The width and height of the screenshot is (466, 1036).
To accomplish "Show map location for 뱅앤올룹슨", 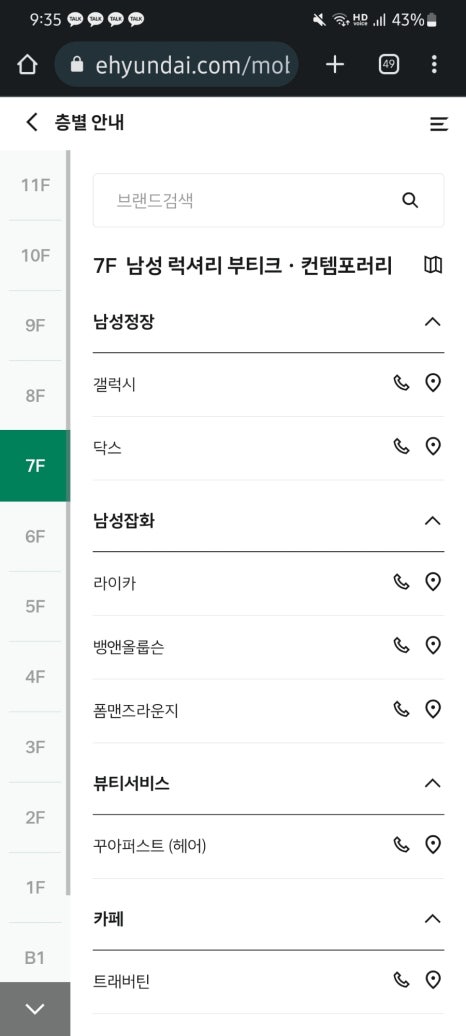I will point(432,646).
